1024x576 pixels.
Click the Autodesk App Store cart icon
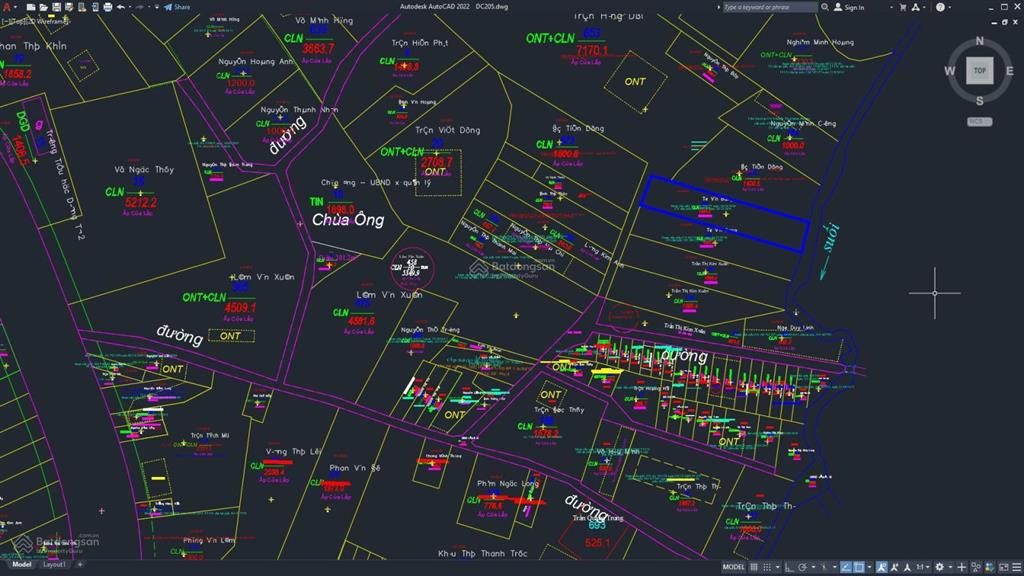pos(903,7)
